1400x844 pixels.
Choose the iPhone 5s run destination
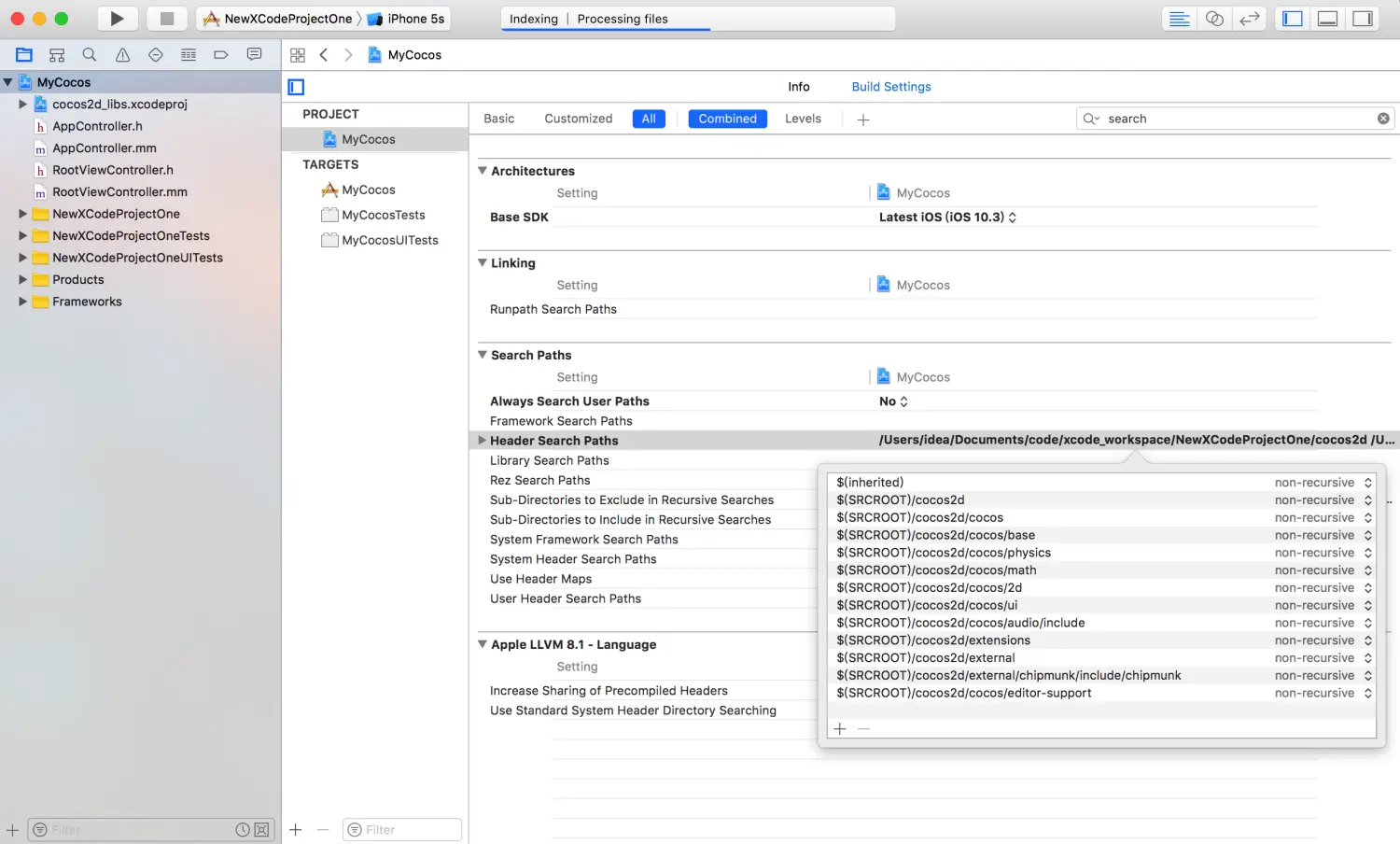pos(406,19)
